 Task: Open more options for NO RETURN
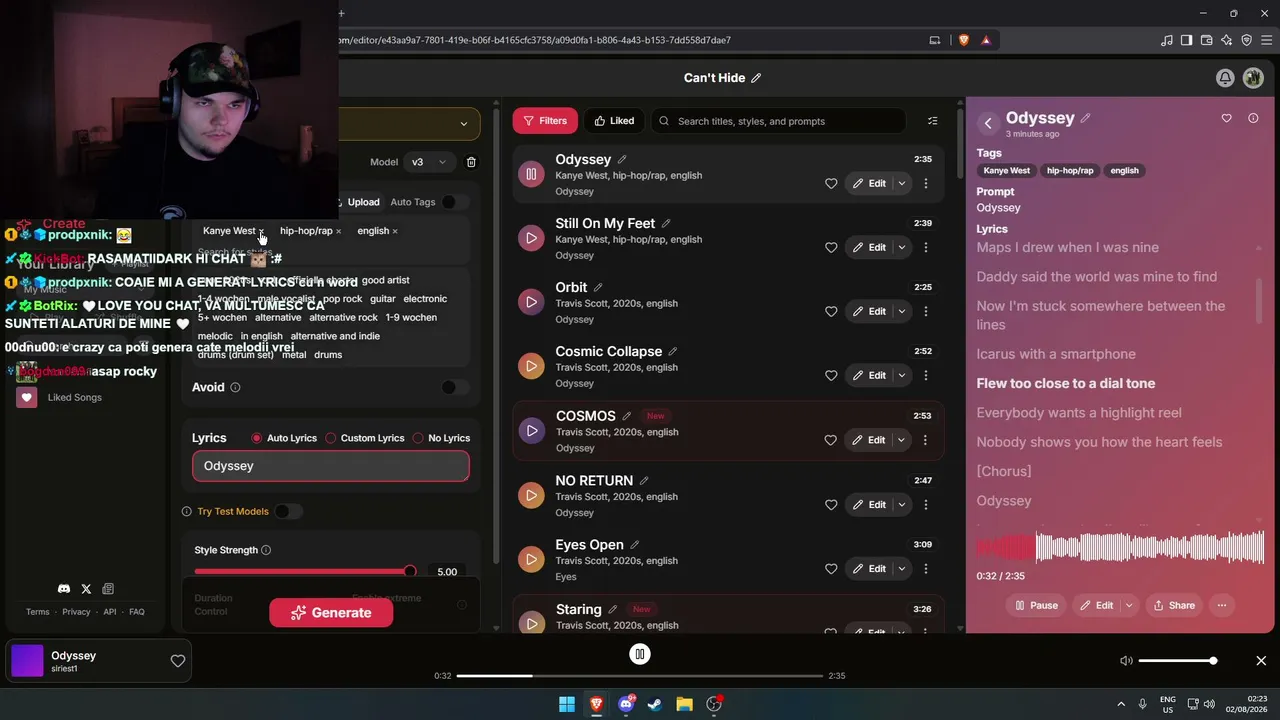[x=926, y=505]
